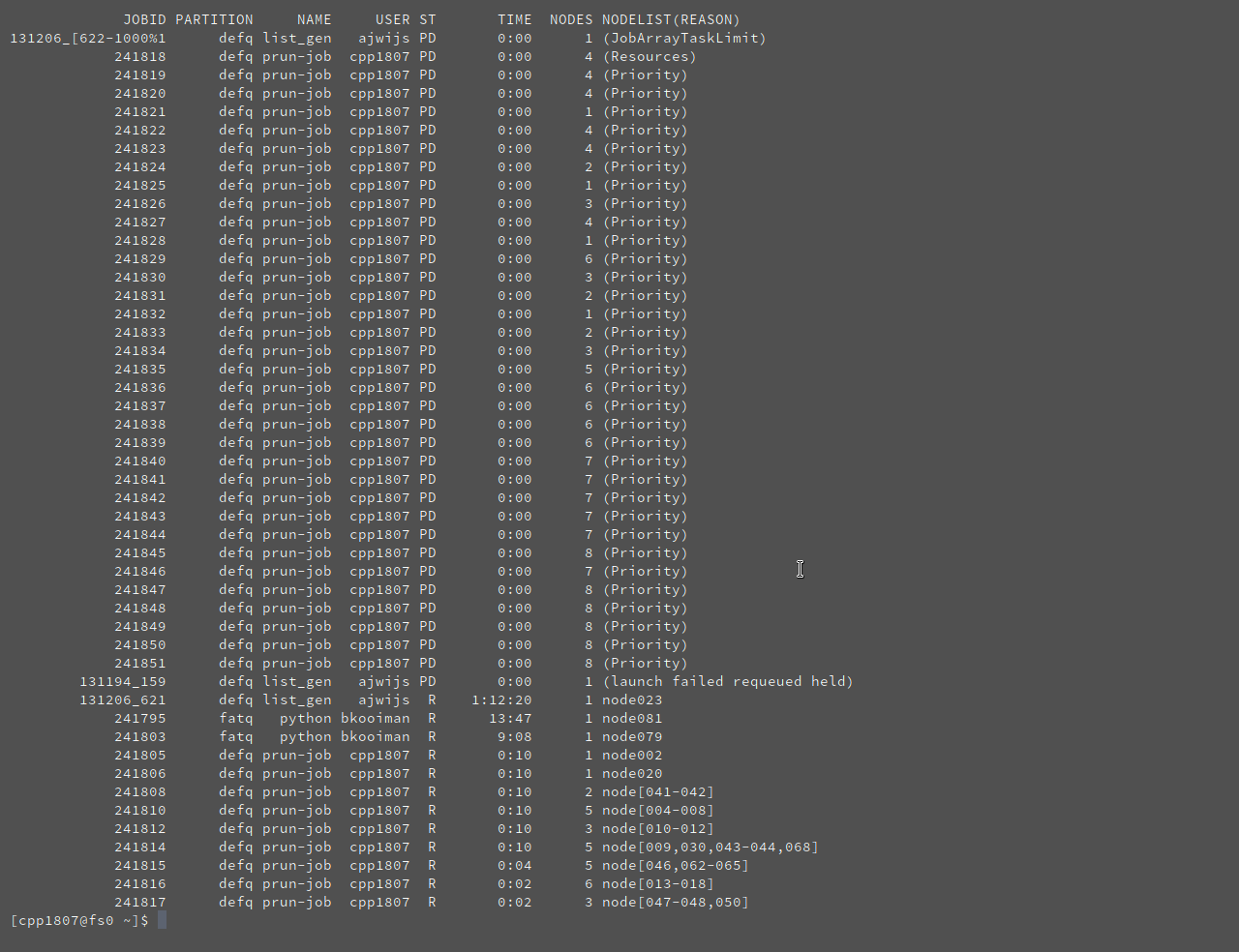Screen dimensions: 1239x952
Task: Click the running time 1:12:20
Action: tap(501, 699)
